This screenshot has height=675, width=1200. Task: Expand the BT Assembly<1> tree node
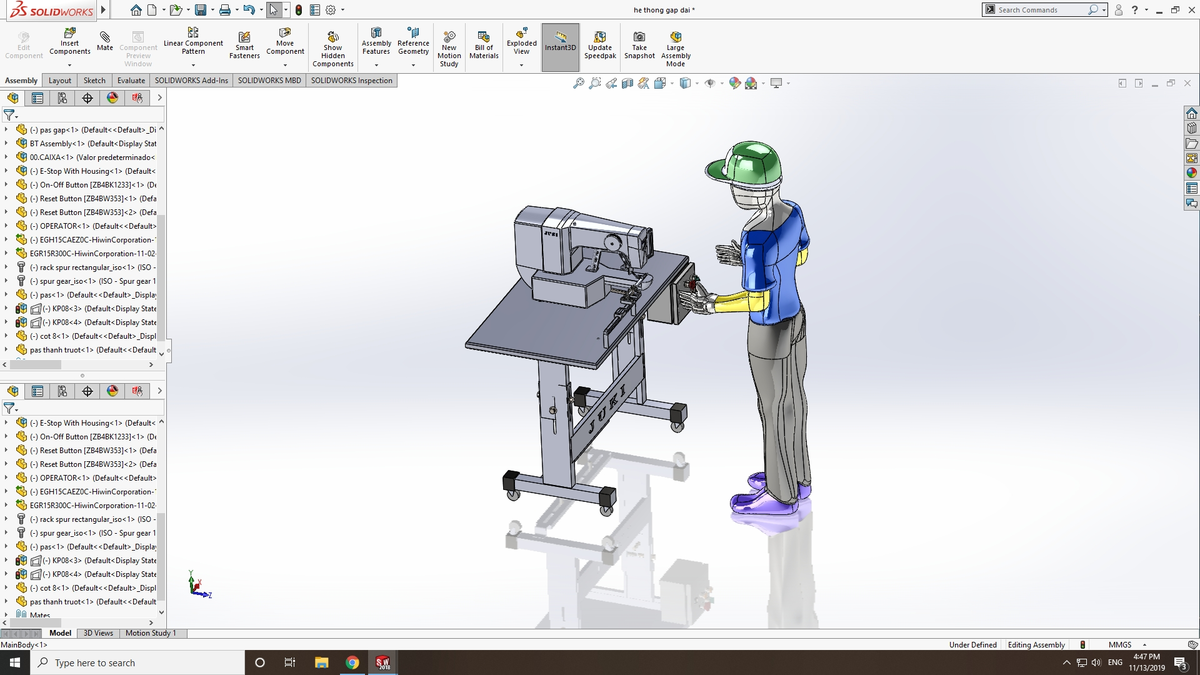tap(6, 143)
